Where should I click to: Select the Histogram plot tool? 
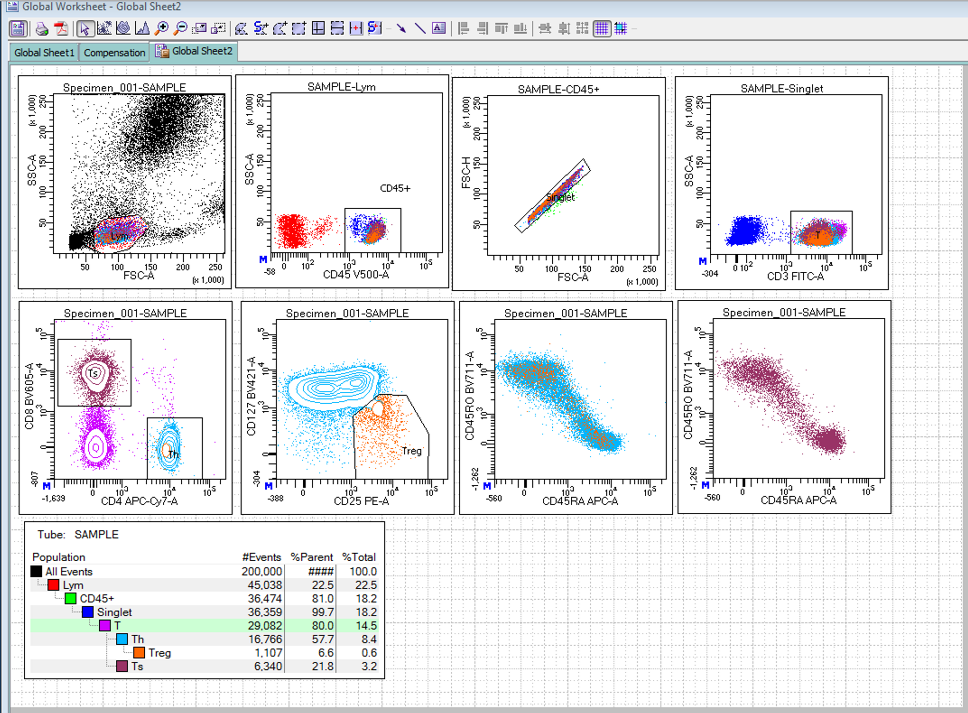[x=141, y=29]
